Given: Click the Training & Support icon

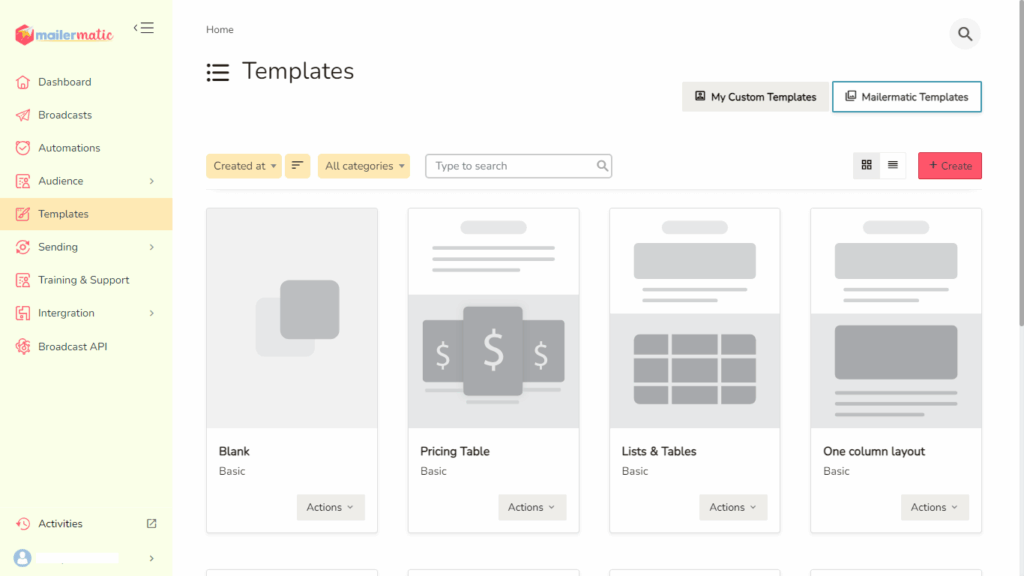Looking at the screenshot, I should coord(23,280).
